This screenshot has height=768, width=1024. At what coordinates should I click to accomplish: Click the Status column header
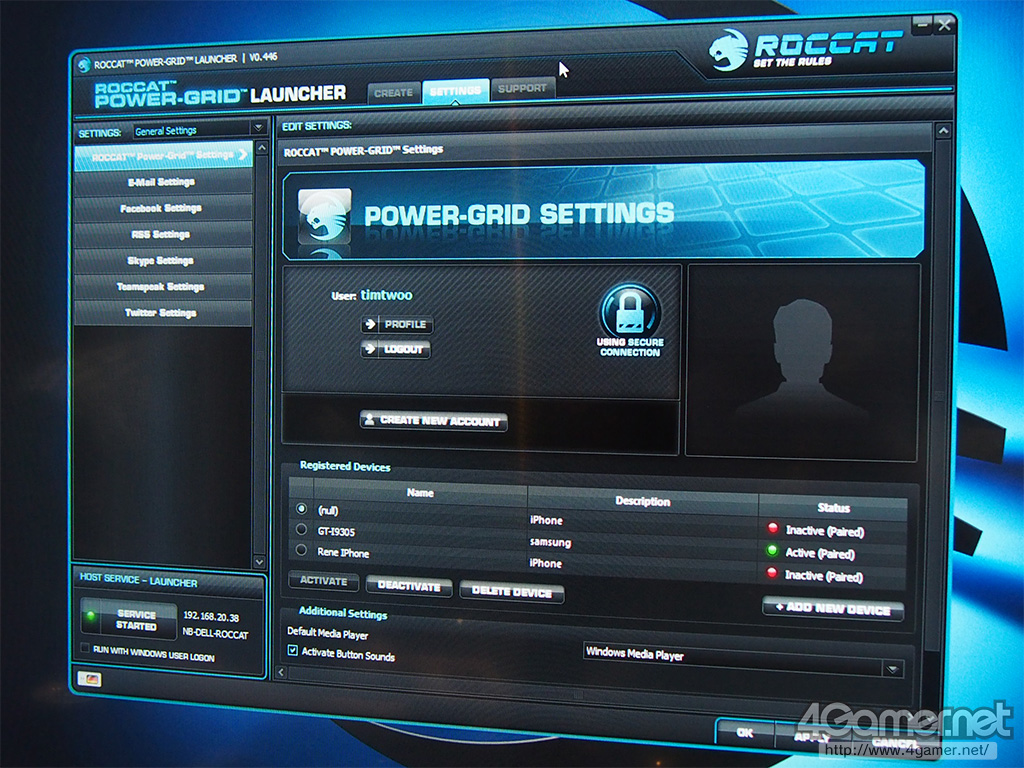coord(833,507)
